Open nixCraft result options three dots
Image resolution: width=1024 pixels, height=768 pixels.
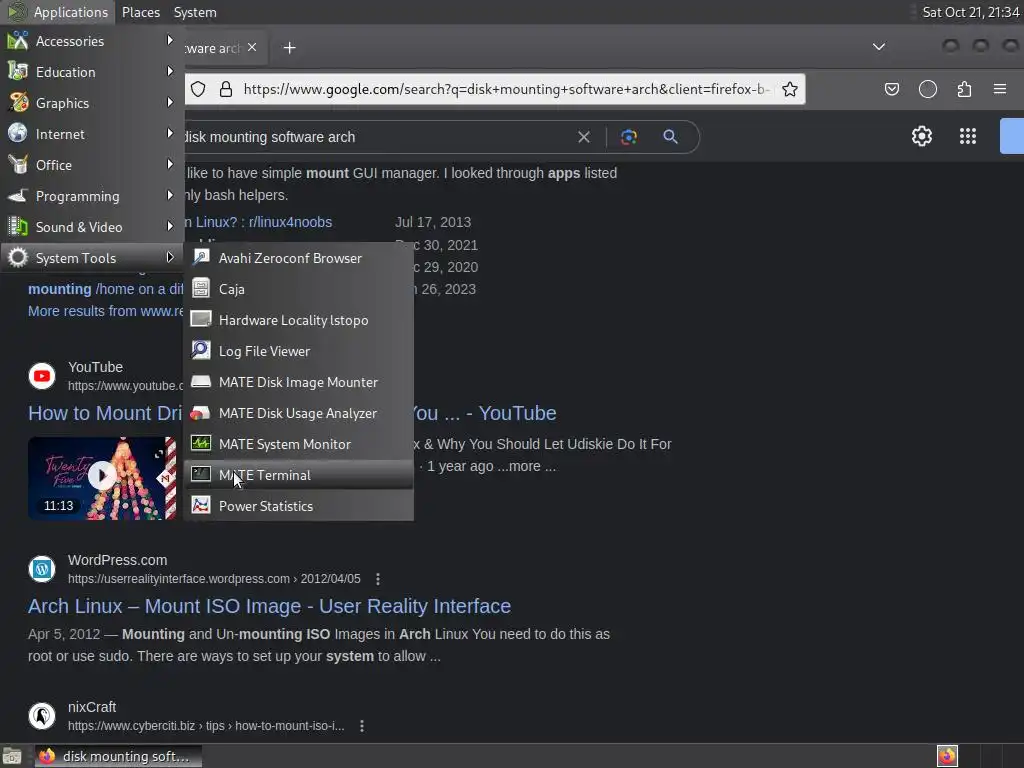(362, 726)
